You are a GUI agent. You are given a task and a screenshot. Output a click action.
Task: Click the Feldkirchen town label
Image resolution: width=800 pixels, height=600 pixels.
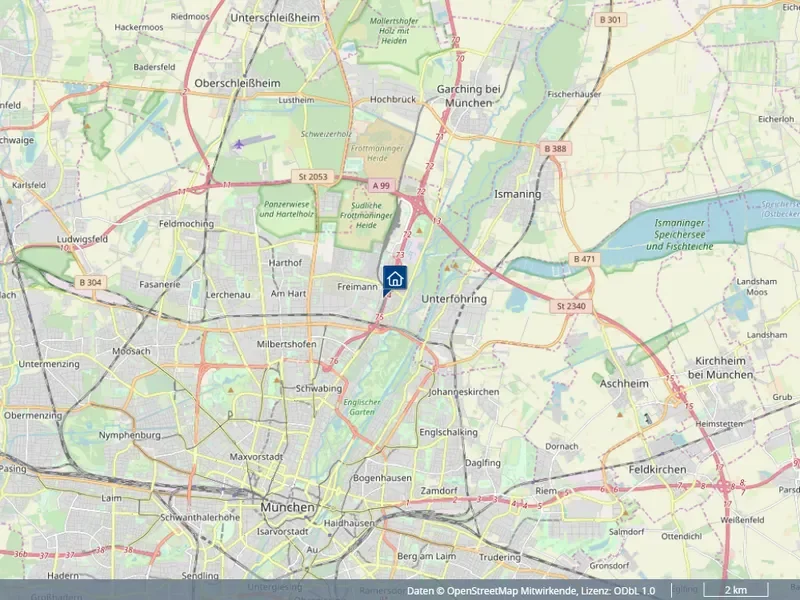(657, 469)
